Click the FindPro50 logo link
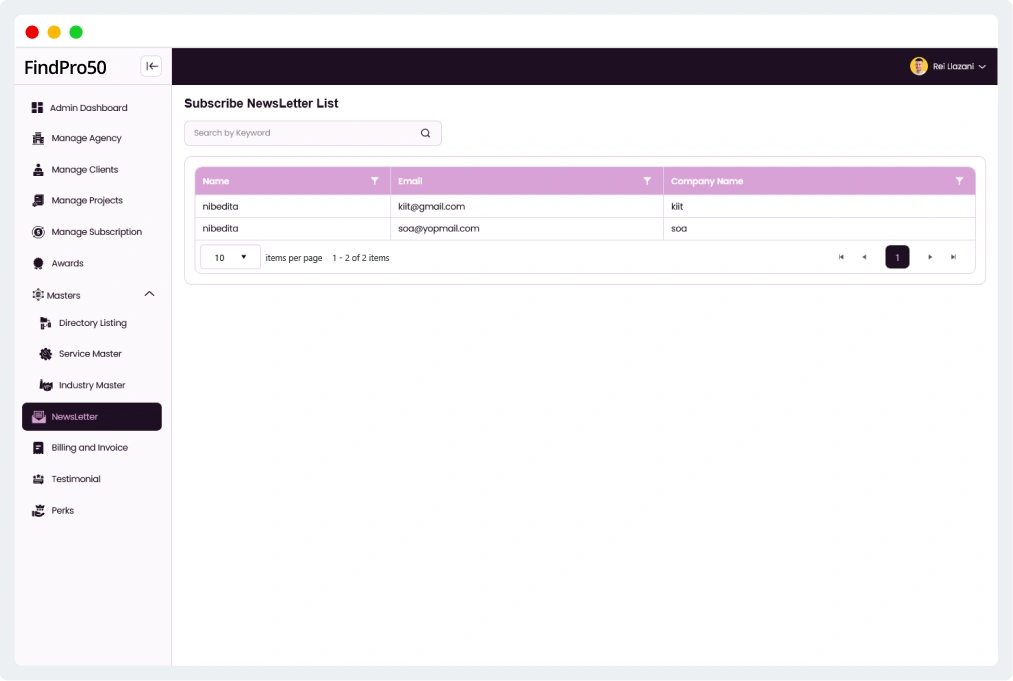The image size is (1013, 681). click(x=65, y=67)
